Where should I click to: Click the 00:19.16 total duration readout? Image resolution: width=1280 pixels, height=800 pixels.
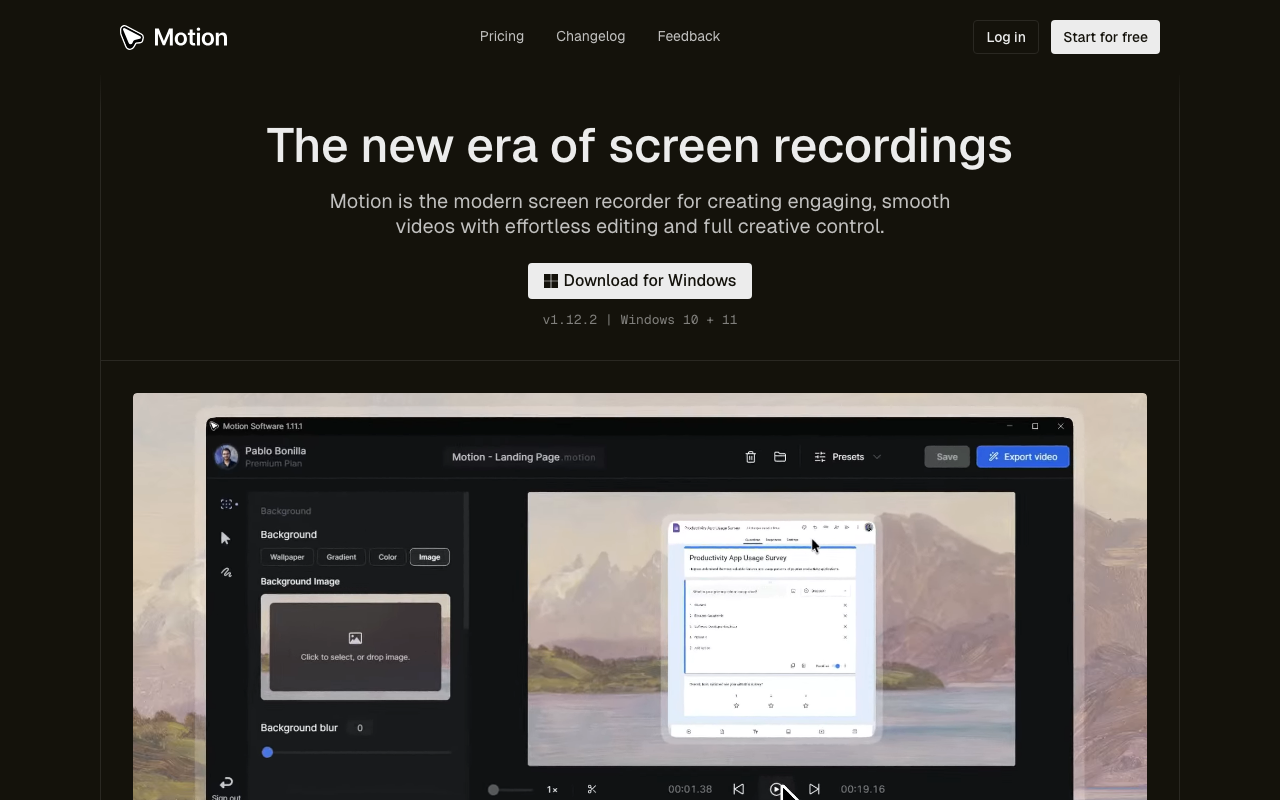pyautogui.click(x=863, y=789)
